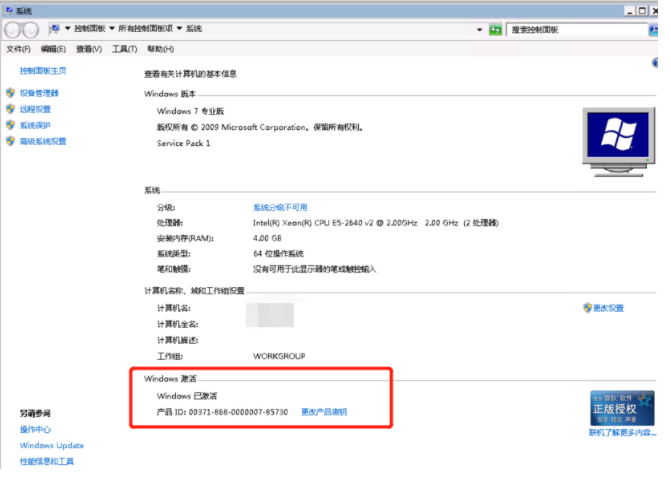
Task: Open 高级系统设置 link
Action: (x=43, y=141)
